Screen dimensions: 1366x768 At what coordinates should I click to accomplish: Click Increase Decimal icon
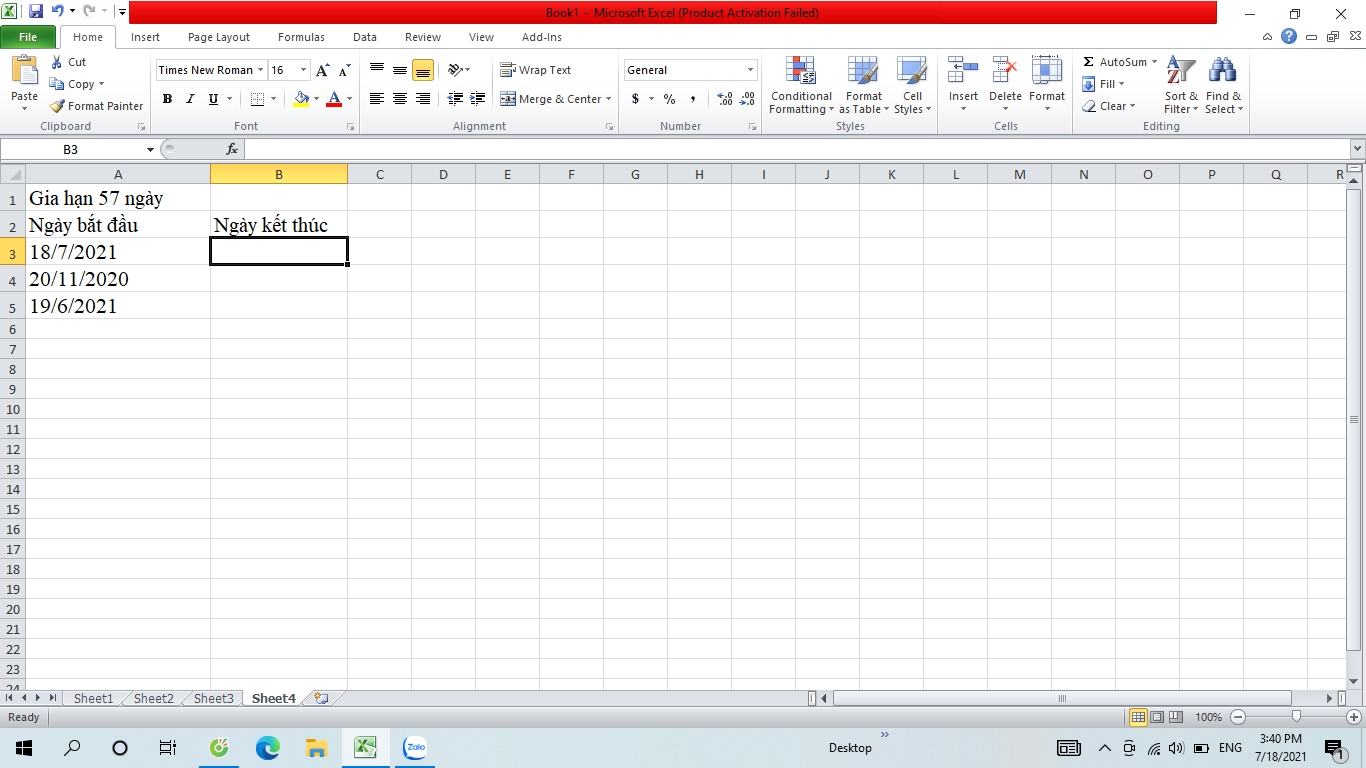tap(725, 99)
